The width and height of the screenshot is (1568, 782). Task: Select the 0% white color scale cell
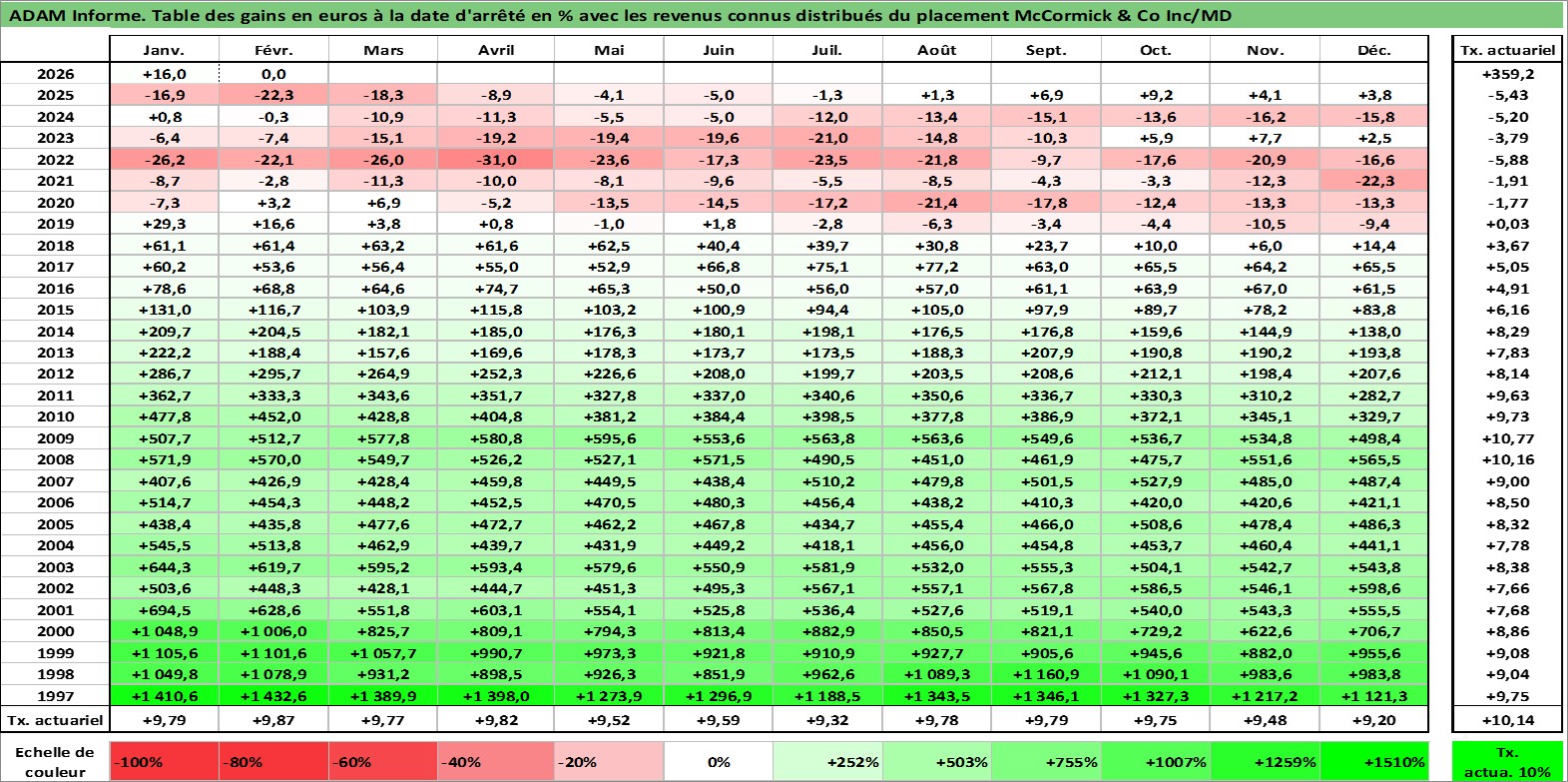(719, 761)
